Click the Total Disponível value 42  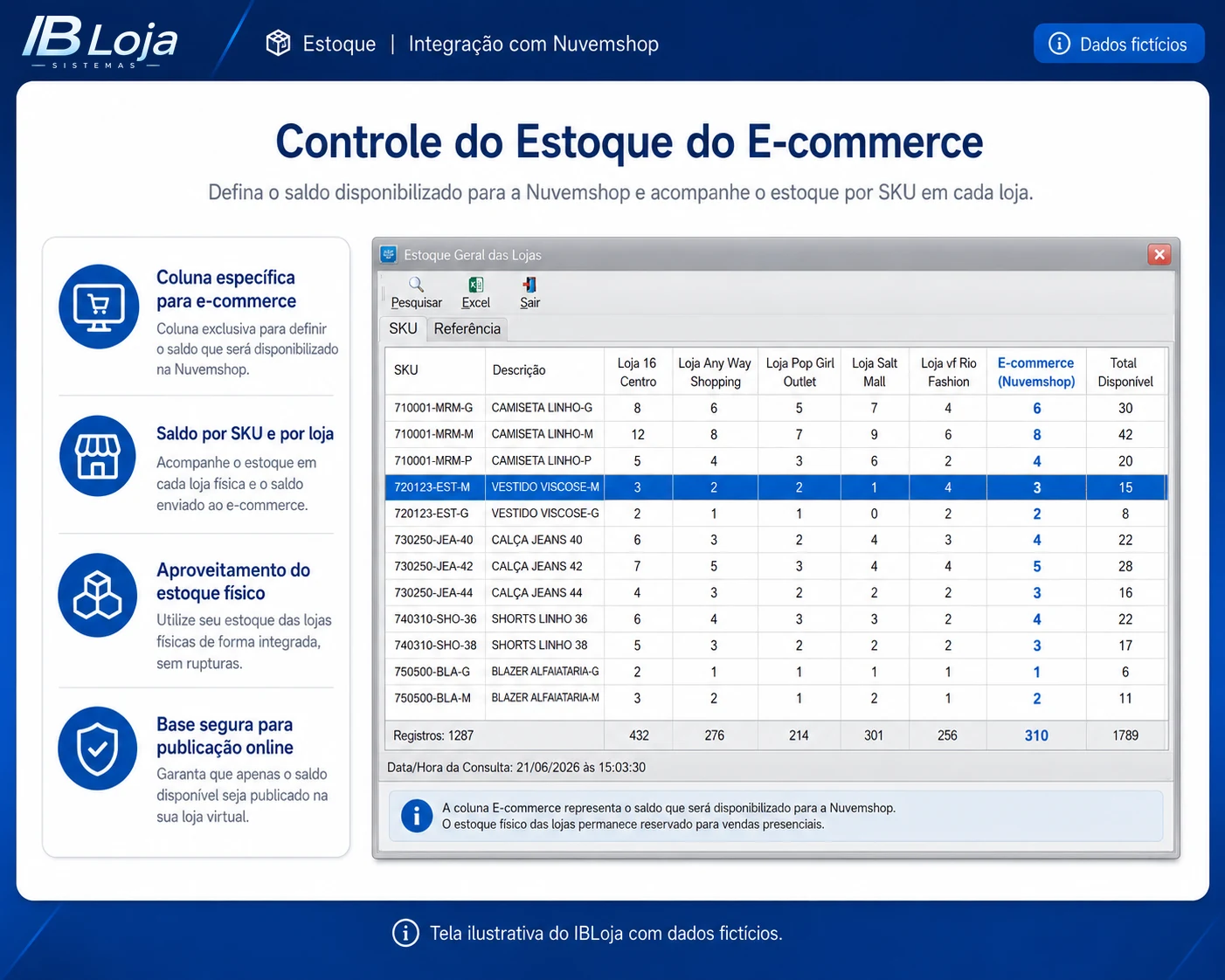click(1125, 434)
